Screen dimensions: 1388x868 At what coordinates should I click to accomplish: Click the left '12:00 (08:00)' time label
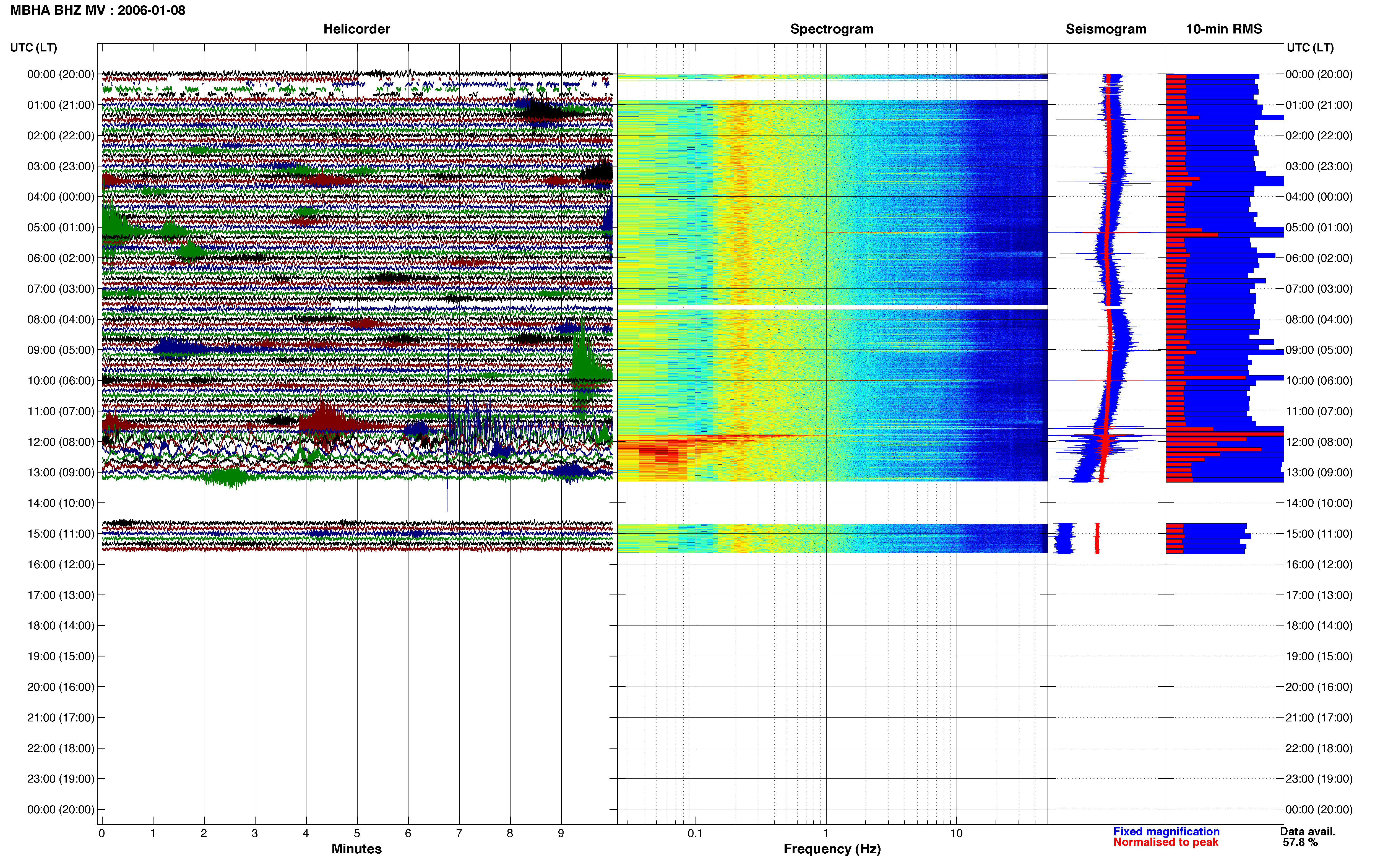[61, 442]
